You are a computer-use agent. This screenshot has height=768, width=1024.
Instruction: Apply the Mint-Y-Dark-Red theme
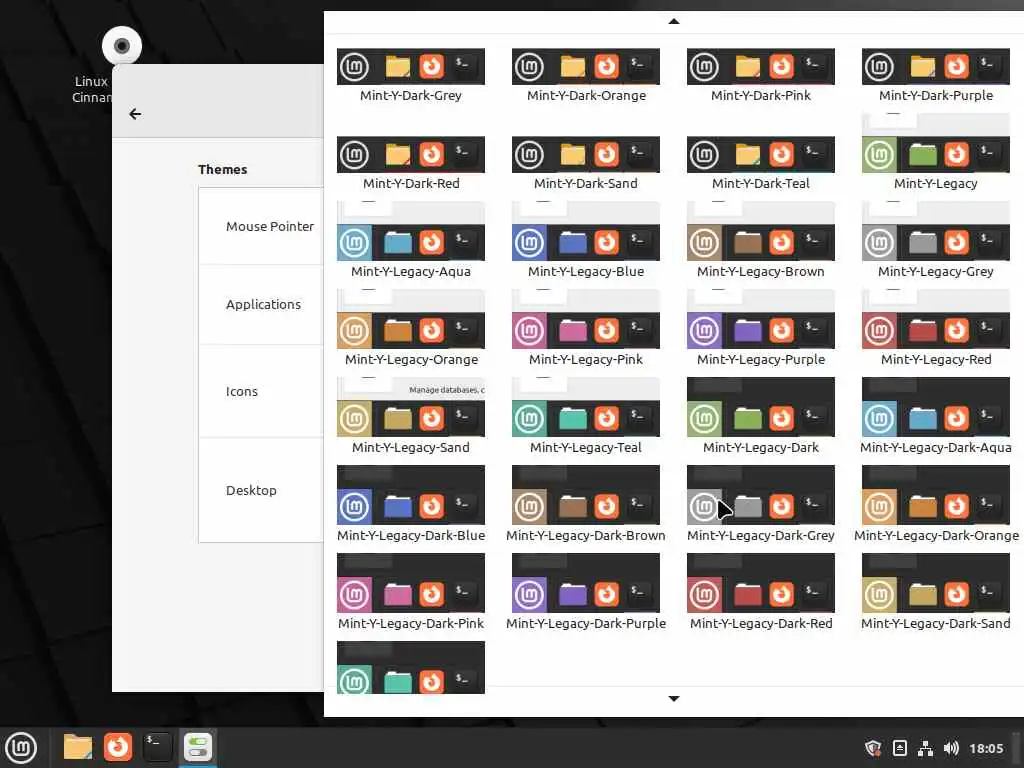coord(411,155)
